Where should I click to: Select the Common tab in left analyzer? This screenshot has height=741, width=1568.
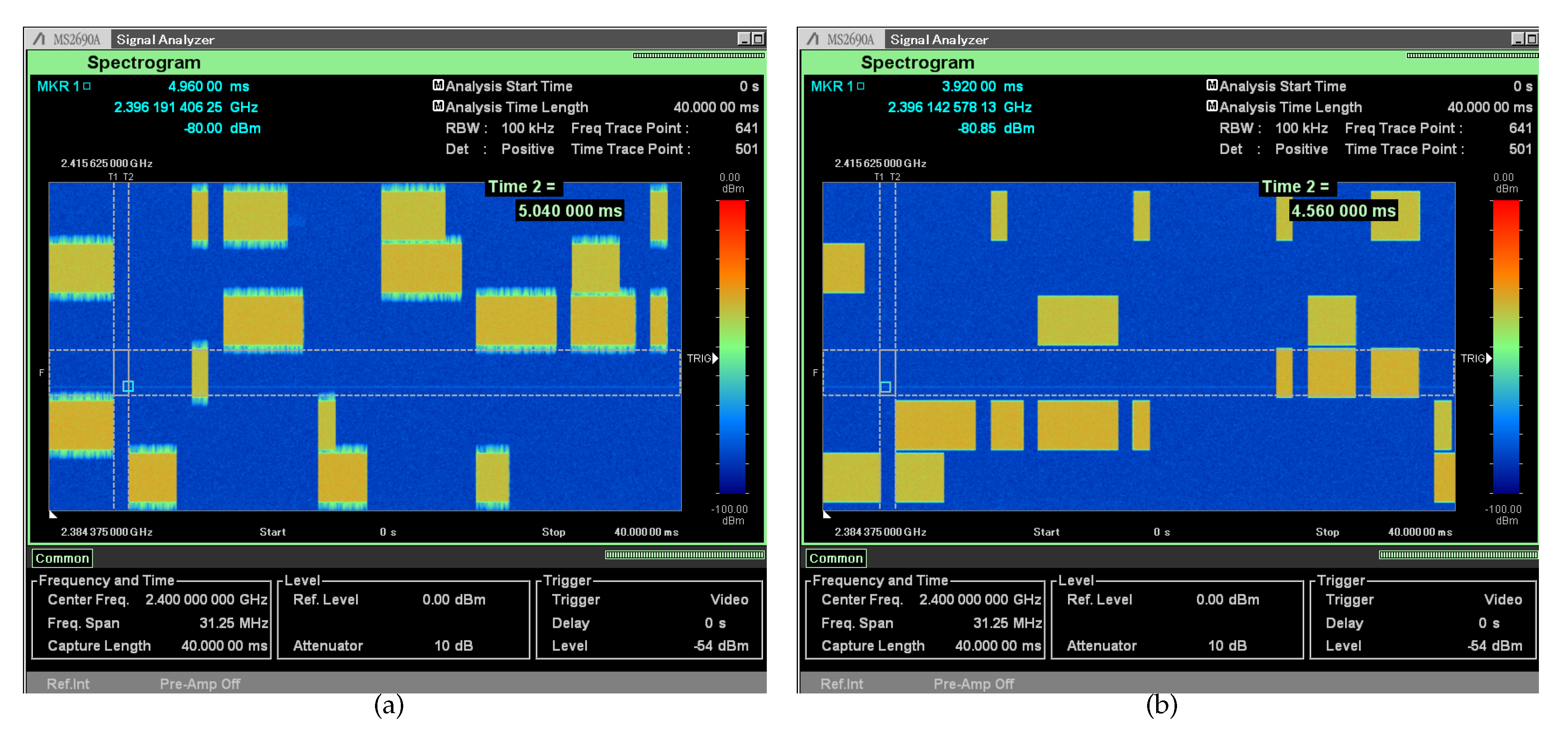coord(62,558)
